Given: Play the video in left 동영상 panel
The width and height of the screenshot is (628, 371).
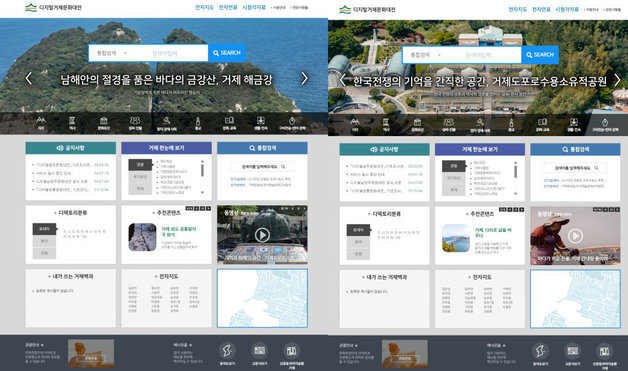Looking at the screenshot, I should (x=262, y=235).
